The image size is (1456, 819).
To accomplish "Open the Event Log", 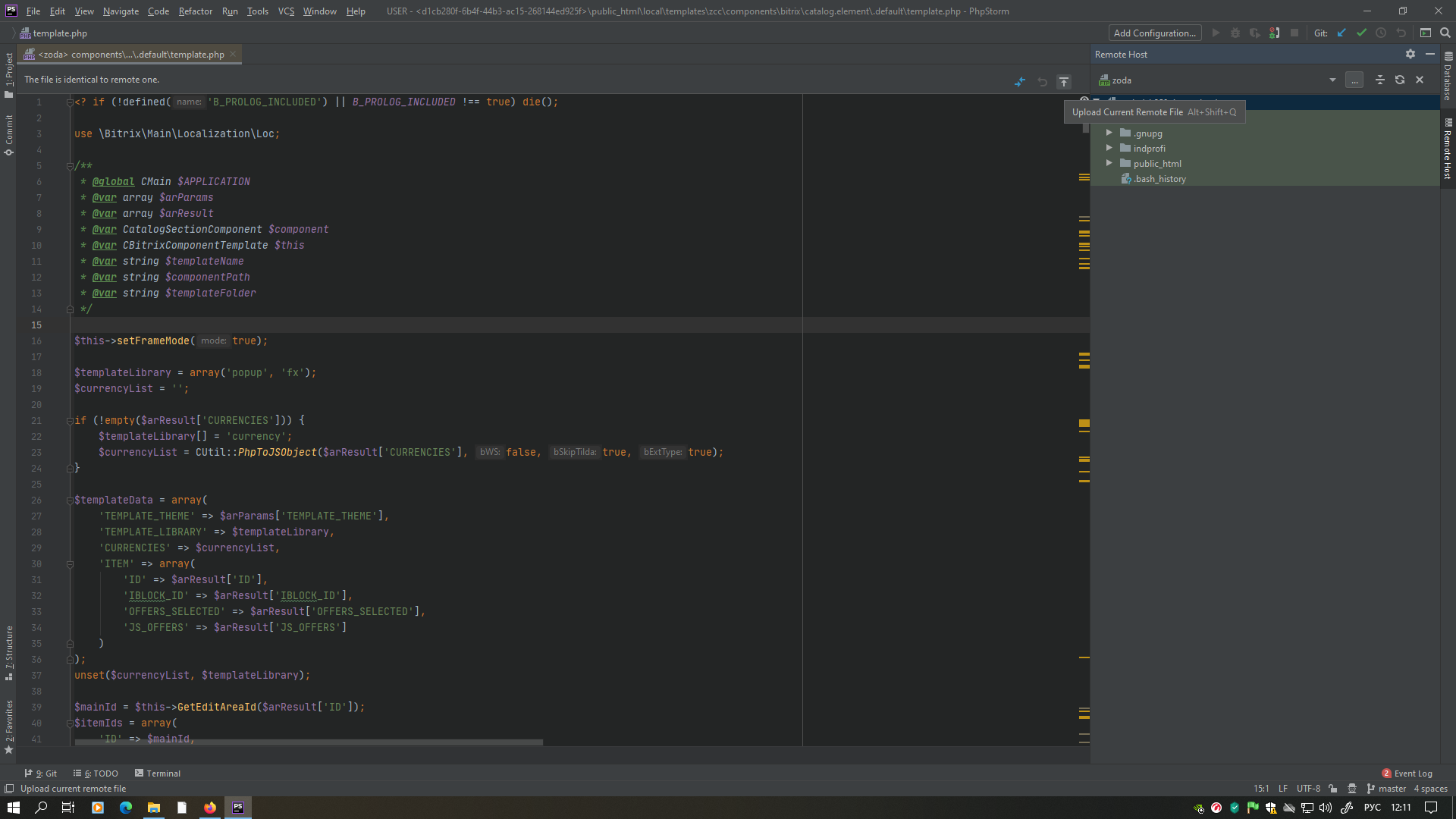I will point(1407,773).
